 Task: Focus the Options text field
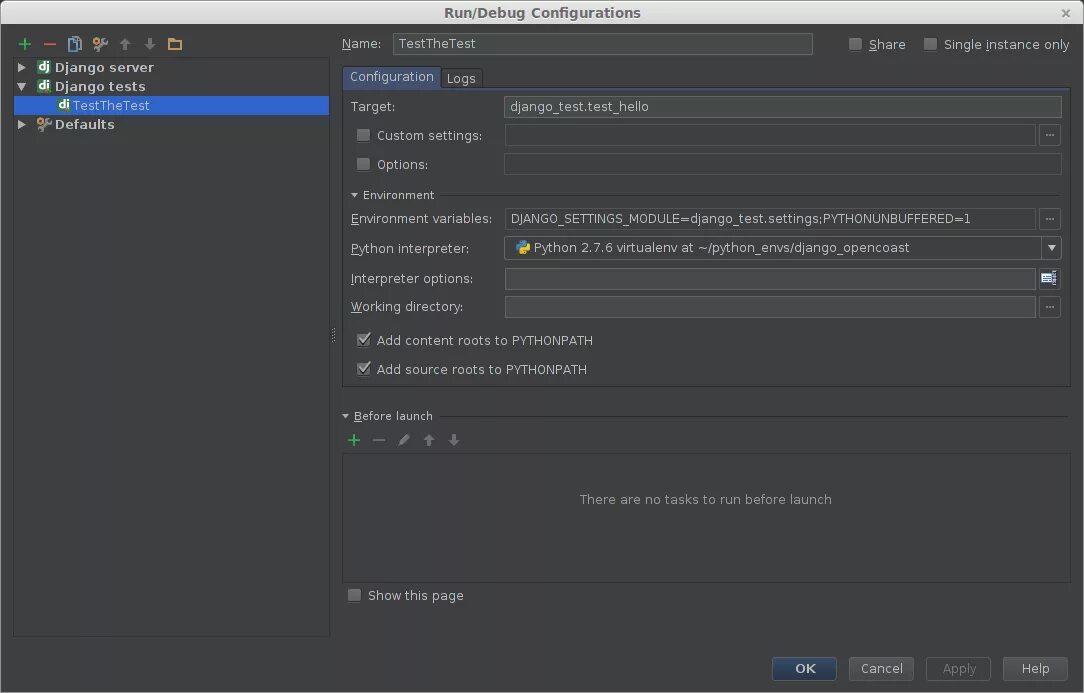point(783,165)
